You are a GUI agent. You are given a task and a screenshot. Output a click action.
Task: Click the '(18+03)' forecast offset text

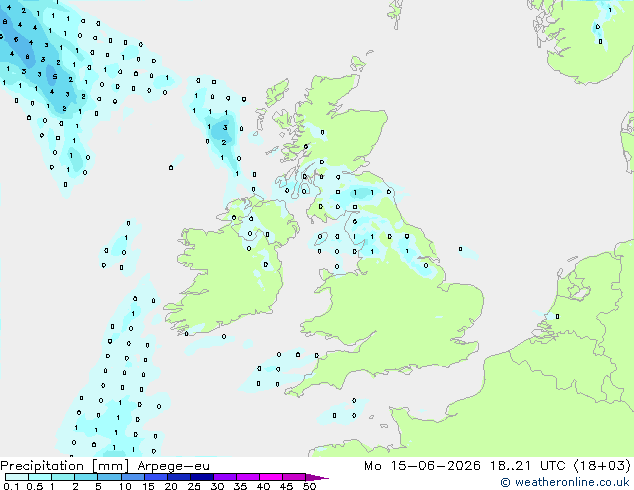coord(602,466)
